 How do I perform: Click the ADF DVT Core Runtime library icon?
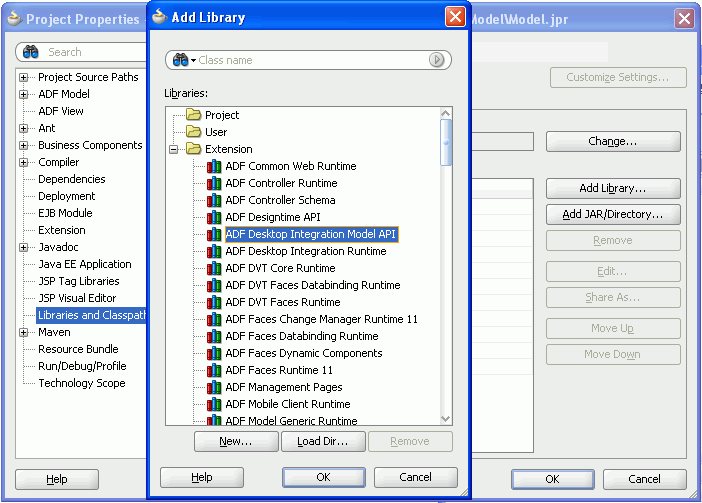pos(214,269)
